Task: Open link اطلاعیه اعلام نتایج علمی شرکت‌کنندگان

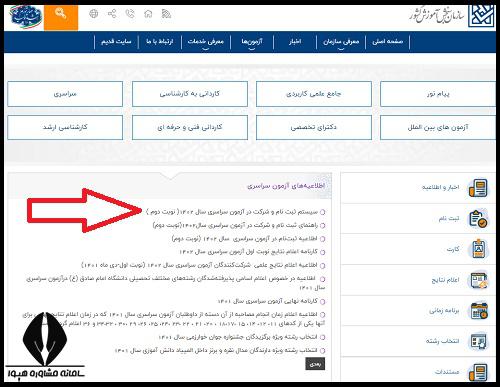Action: (x=200, y=265)
